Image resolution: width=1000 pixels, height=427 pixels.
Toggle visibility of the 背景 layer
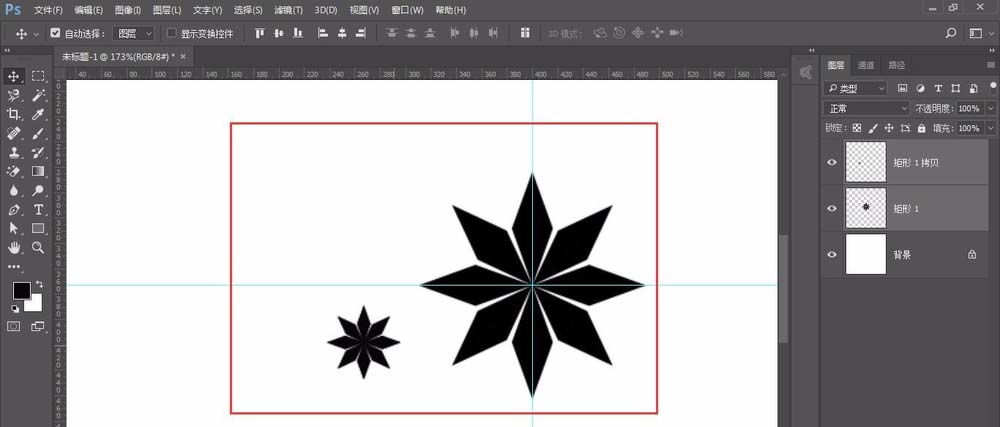pos(832,255)
